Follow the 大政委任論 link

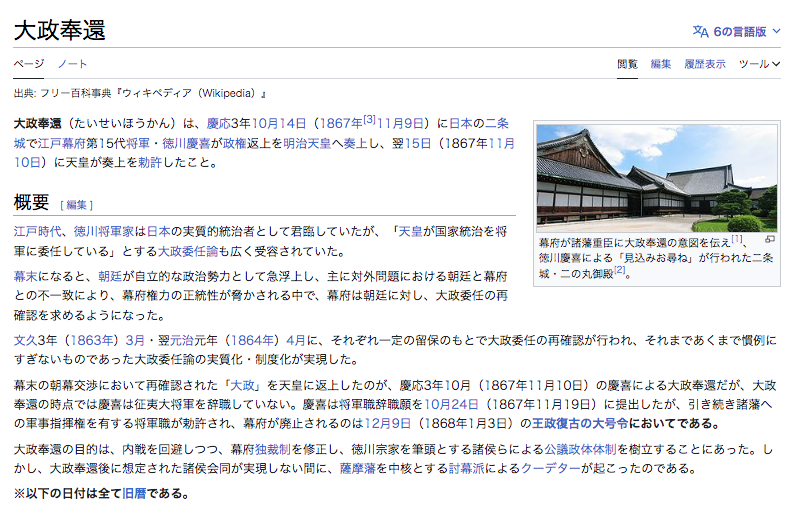pyautogui.click(x=188, y=251)
